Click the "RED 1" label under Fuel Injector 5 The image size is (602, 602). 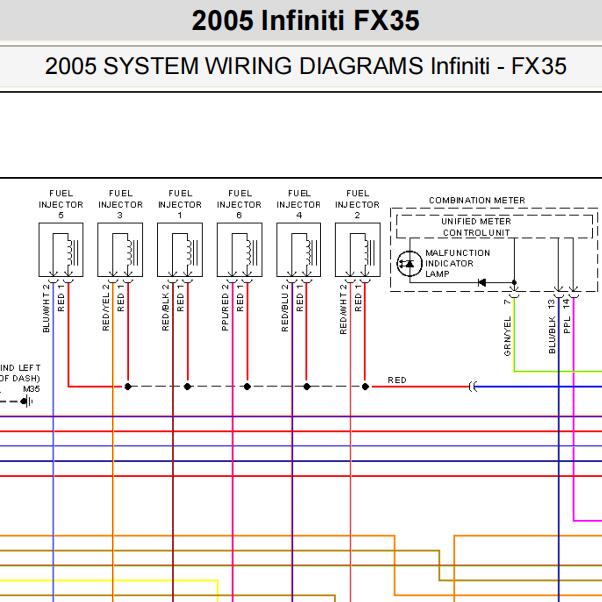pos(61,298)
